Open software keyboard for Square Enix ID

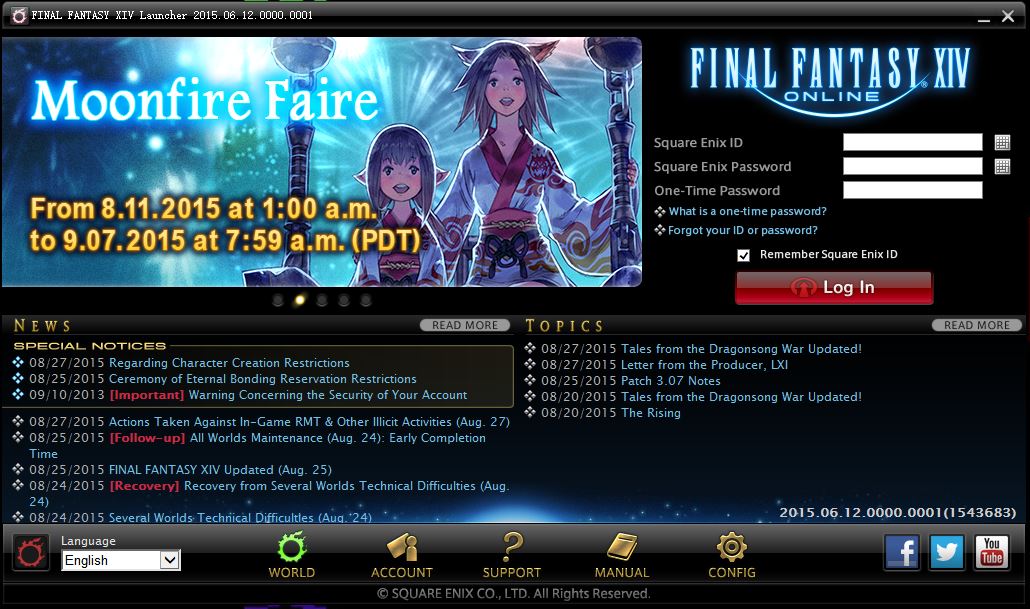coord(1002,143)
